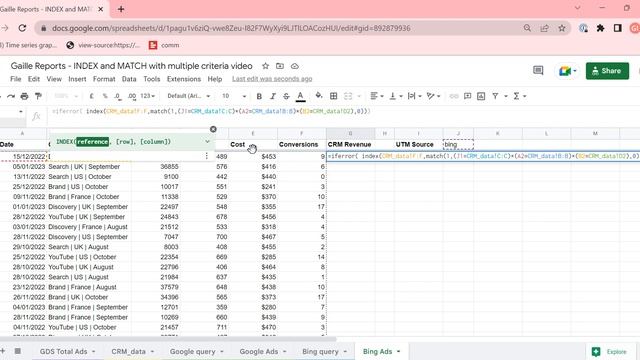Open the Insert menu

point(77,79)
